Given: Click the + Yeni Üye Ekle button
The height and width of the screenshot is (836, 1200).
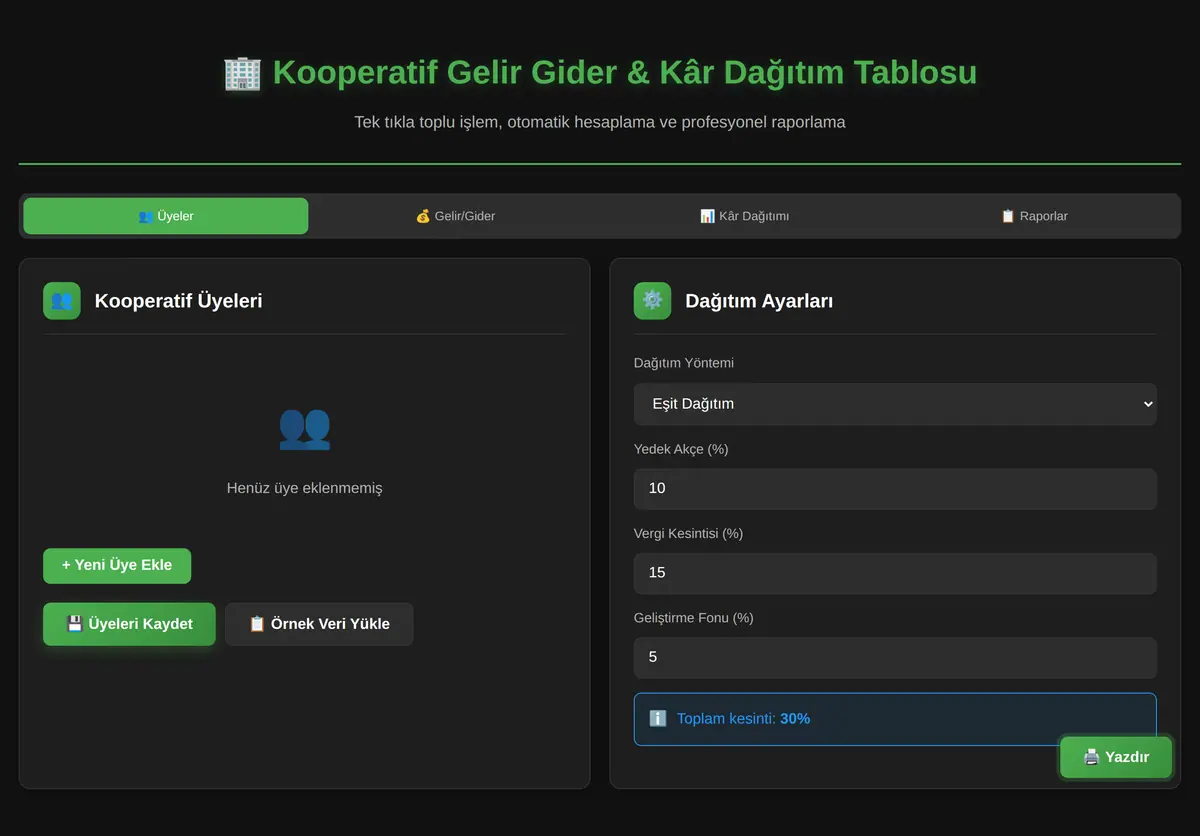Looking at the screenshot, I should [117, 566].
